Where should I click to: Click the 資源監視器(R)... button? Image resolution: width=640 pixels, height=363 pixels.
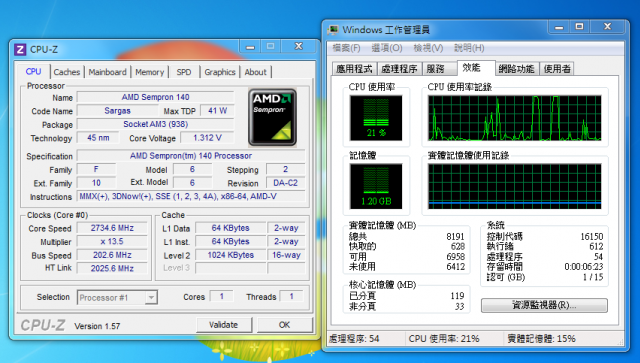coord(544,305)
